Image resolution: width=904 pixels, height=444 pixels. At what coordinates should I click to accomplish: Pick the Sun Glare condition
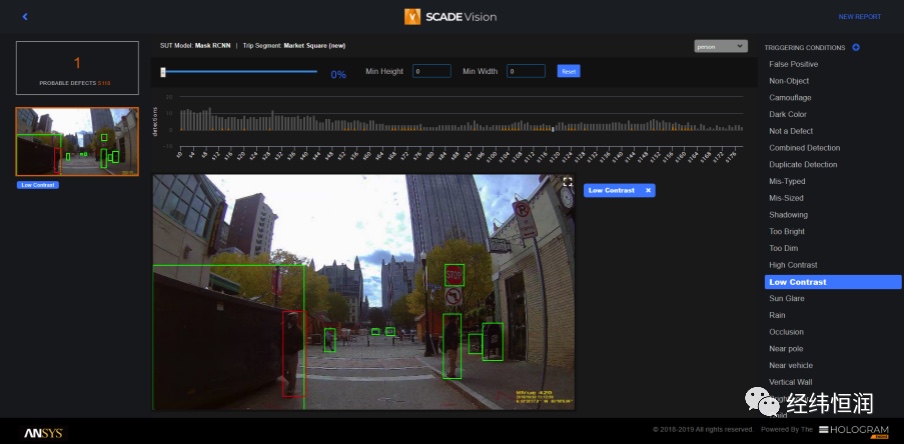pos(786,298)
